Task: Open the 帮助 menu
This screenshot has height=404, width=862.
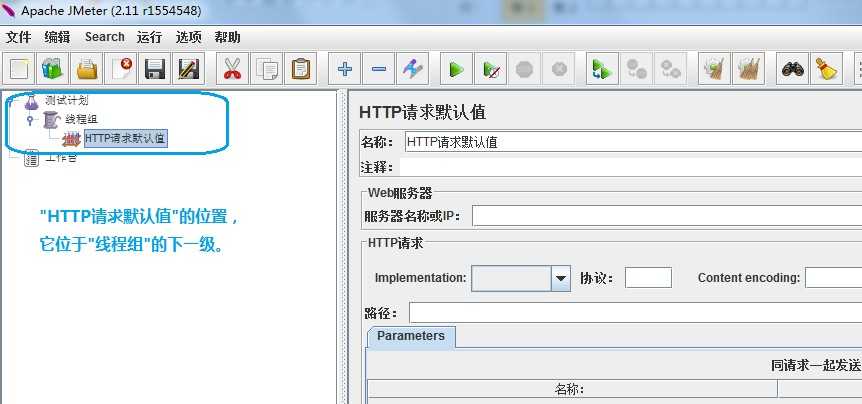Action: coord(228,37)
